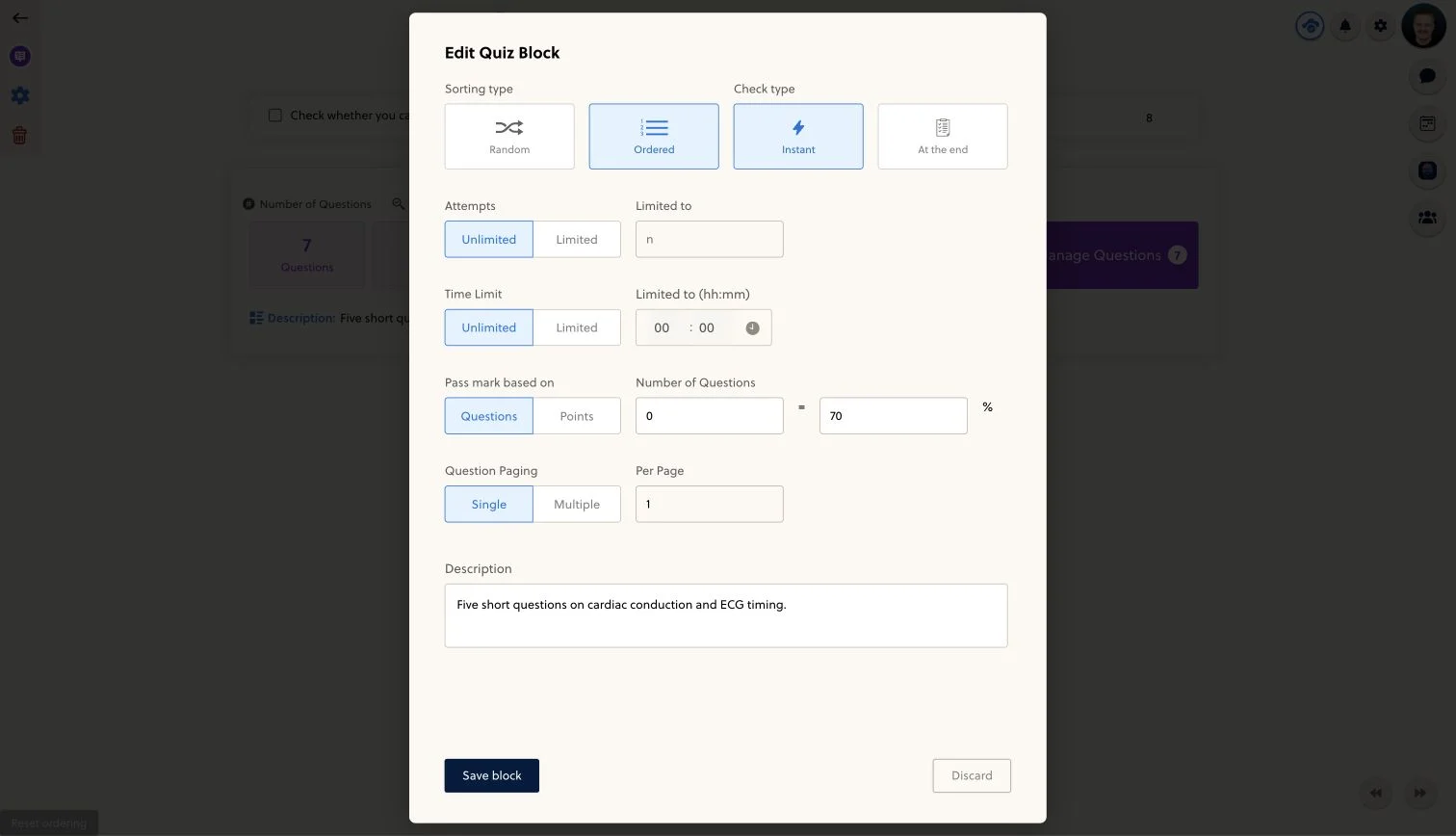Click the clock icon in the time limit field
The width and height of the screenshot is (1456, 836).
point(752,327)
